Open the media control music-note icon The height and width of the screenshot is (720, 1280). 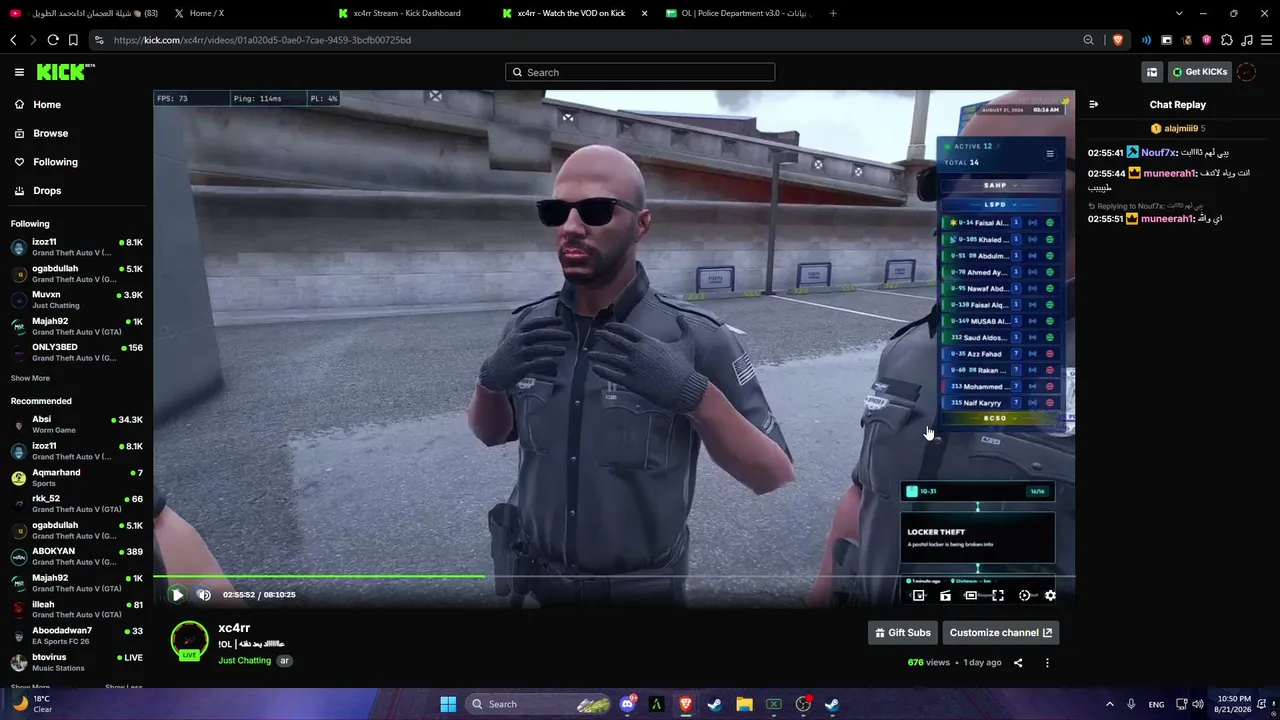1247,40
